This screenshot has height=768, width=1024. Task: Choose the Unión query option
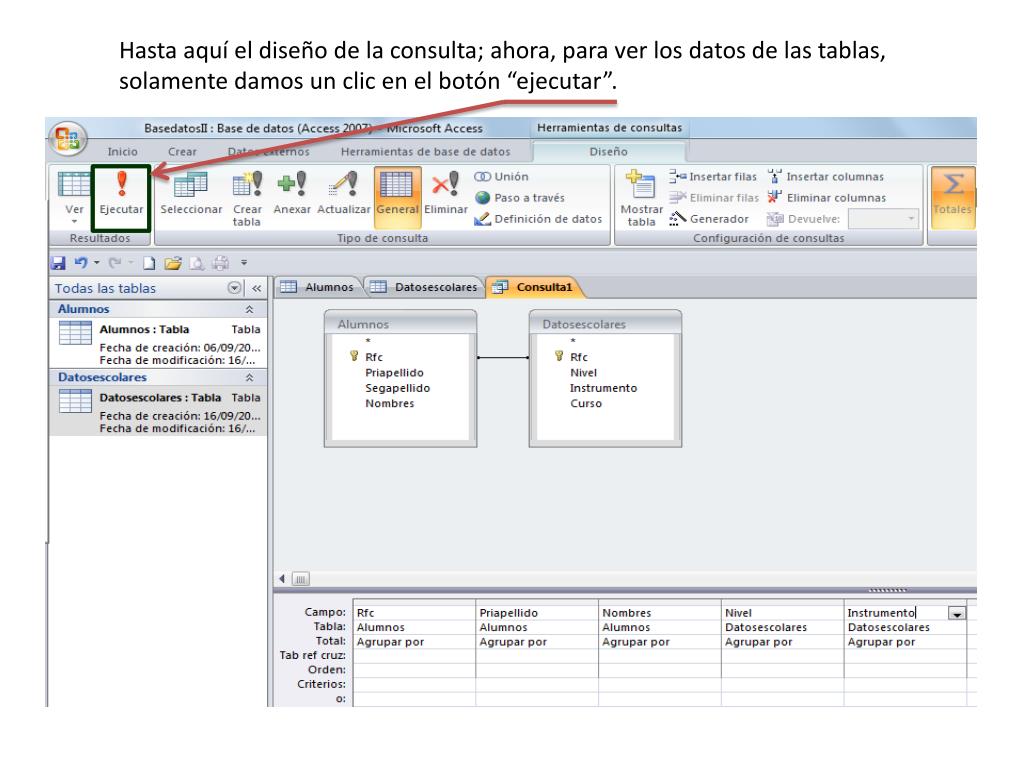click(x=502, y=177)
